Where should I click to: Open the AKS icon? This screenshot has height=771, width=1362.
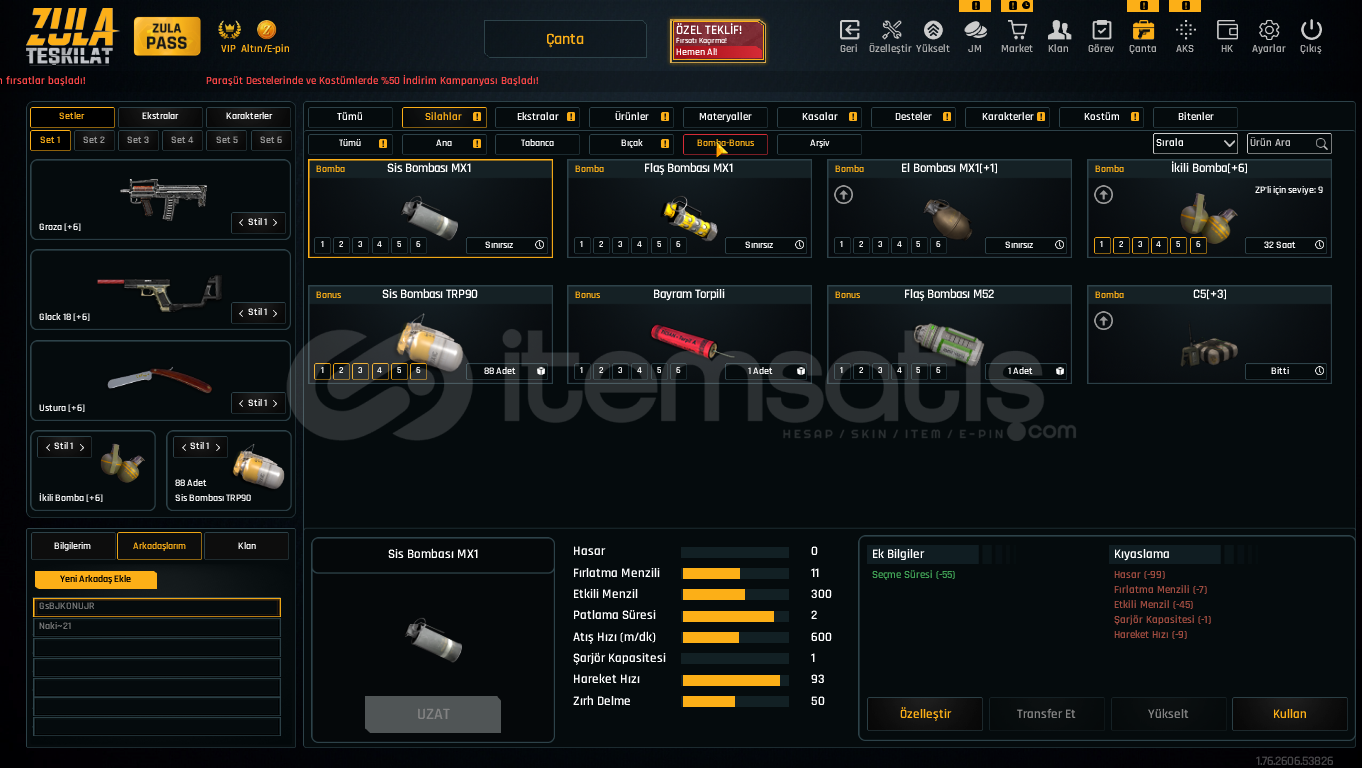(1185, 30)
